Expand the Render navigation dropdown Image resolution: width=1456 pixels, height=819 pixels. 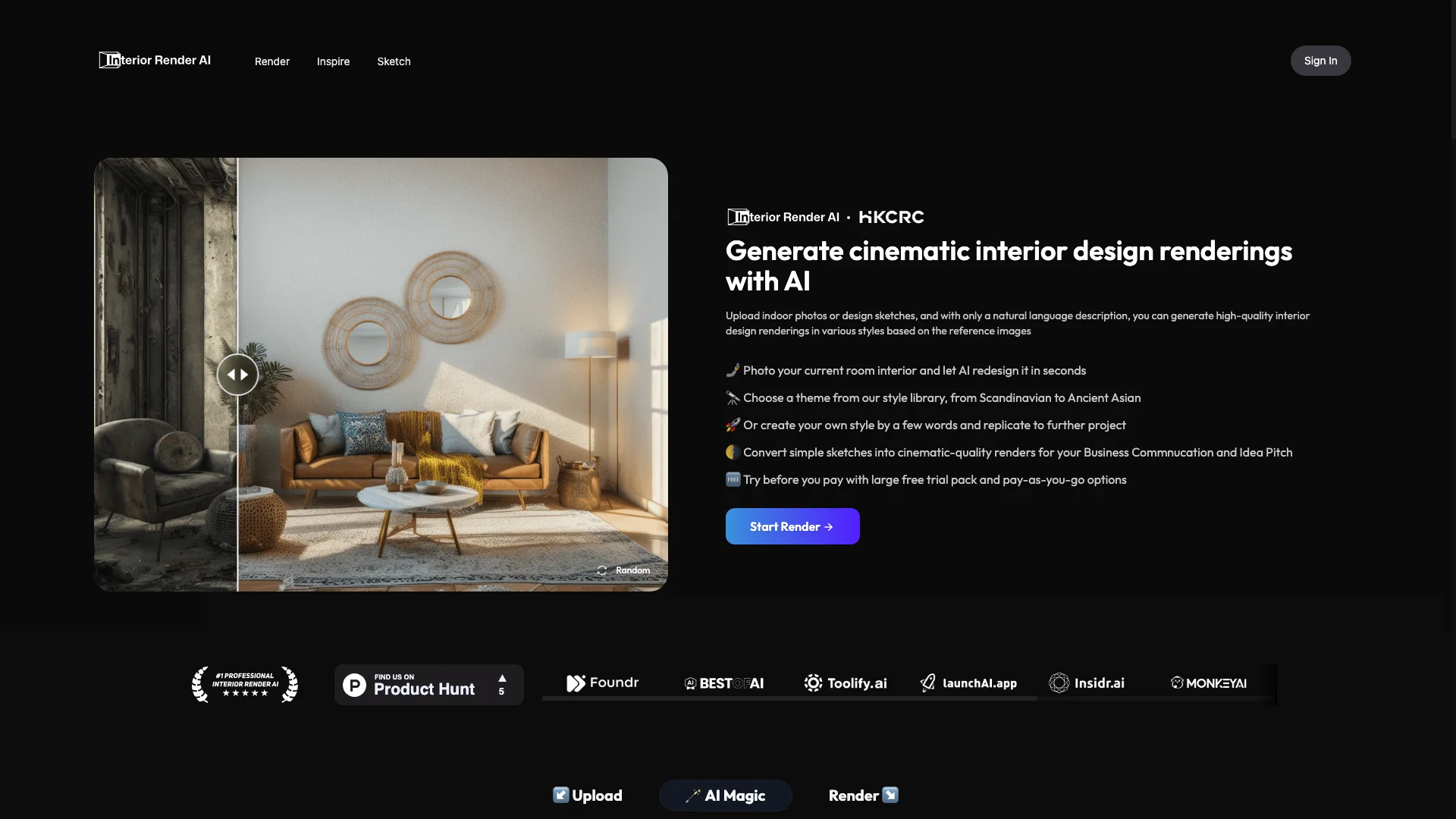(272, 60)
